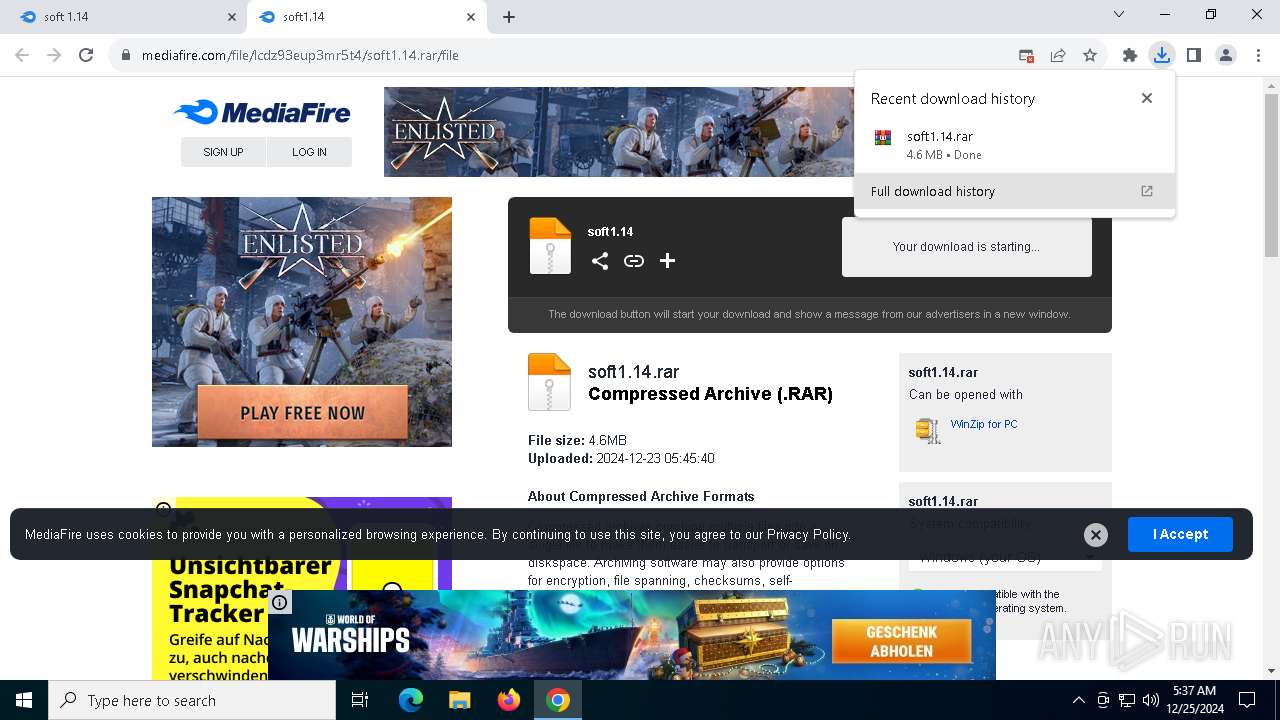Screen dimensions: 1280x720
Task: Click the share icon under soft1.14
Action: 600,261
